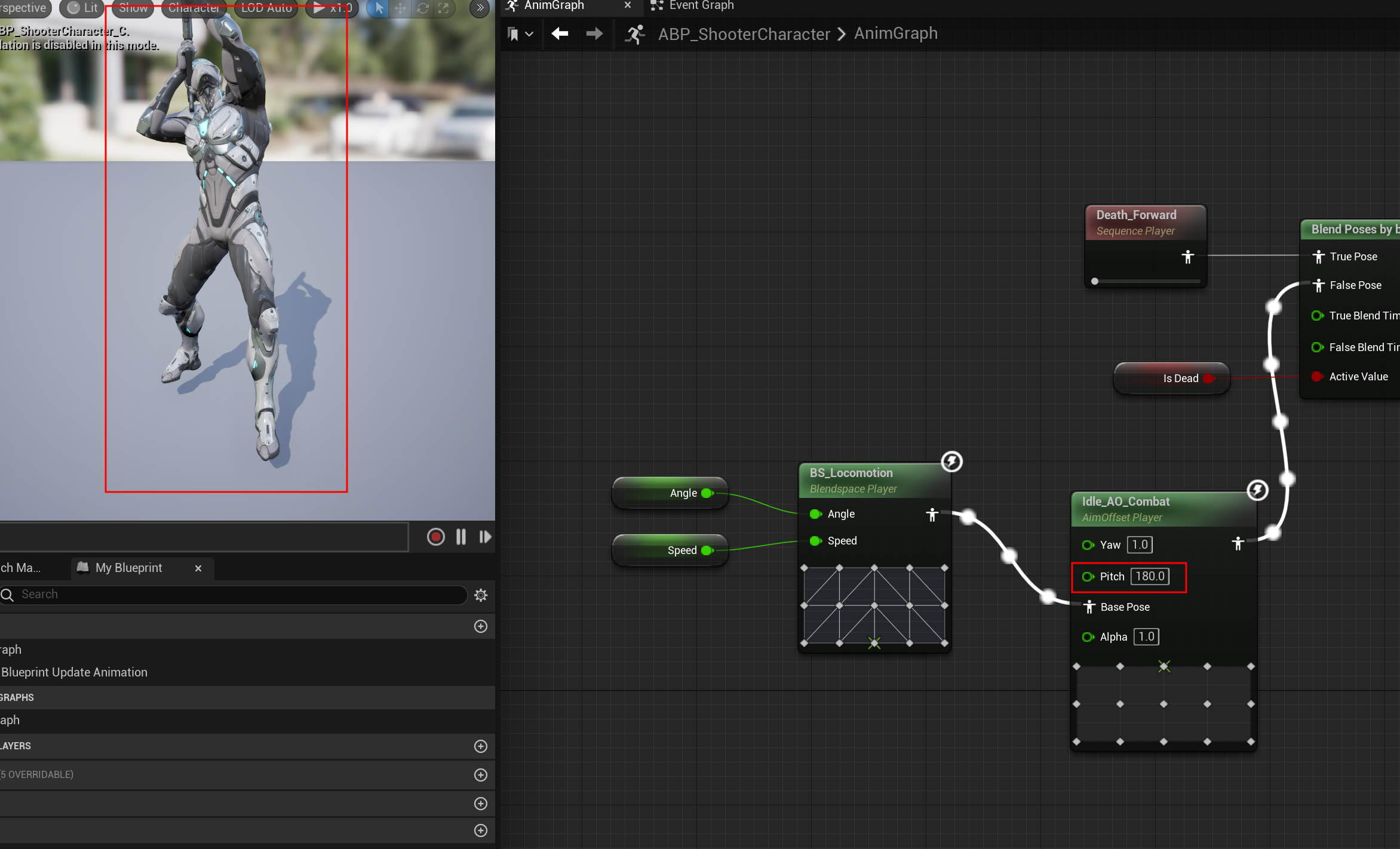Click the record animation button
1400x849 pixels.
435,537
